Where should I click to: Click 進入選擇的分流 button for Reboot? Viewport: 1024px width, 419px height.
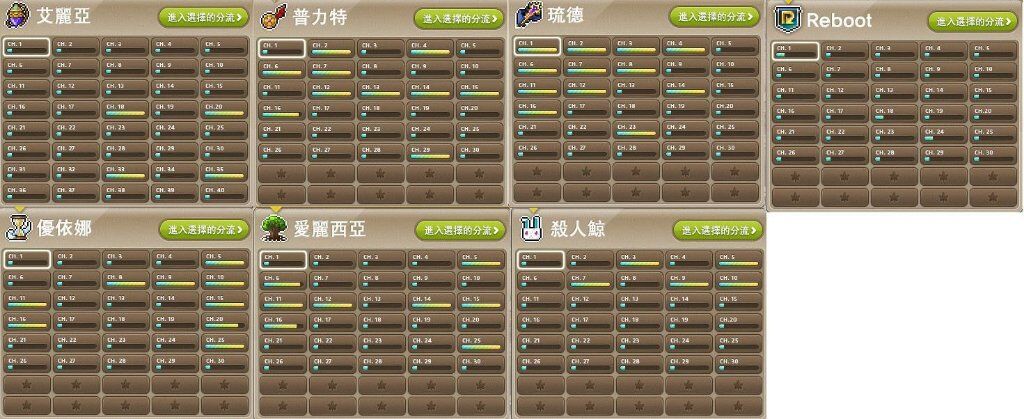pos(972,22)
